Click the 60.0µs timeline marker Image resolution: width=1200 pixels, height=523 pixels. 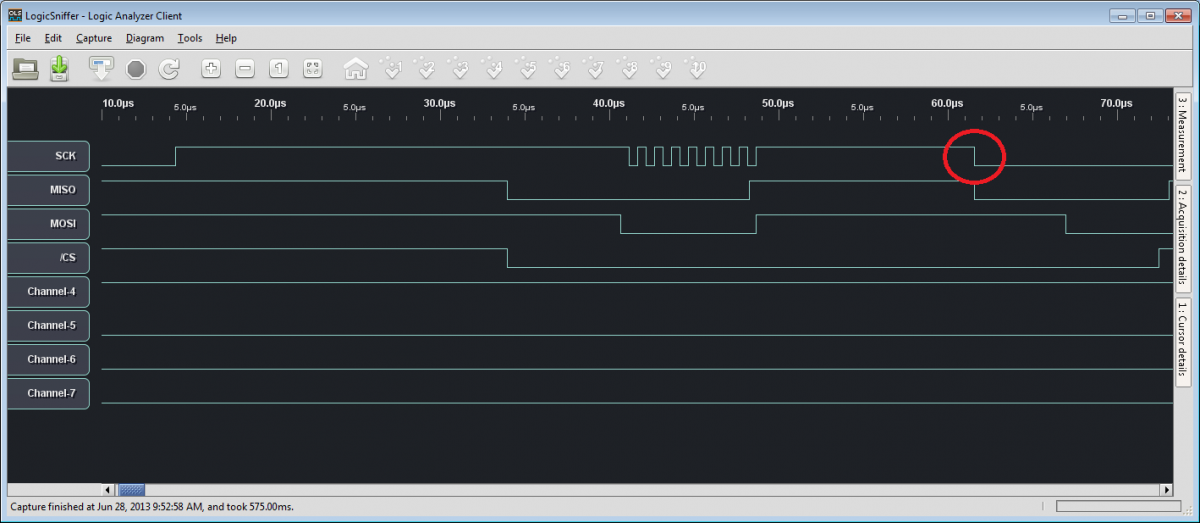(947, 103)
